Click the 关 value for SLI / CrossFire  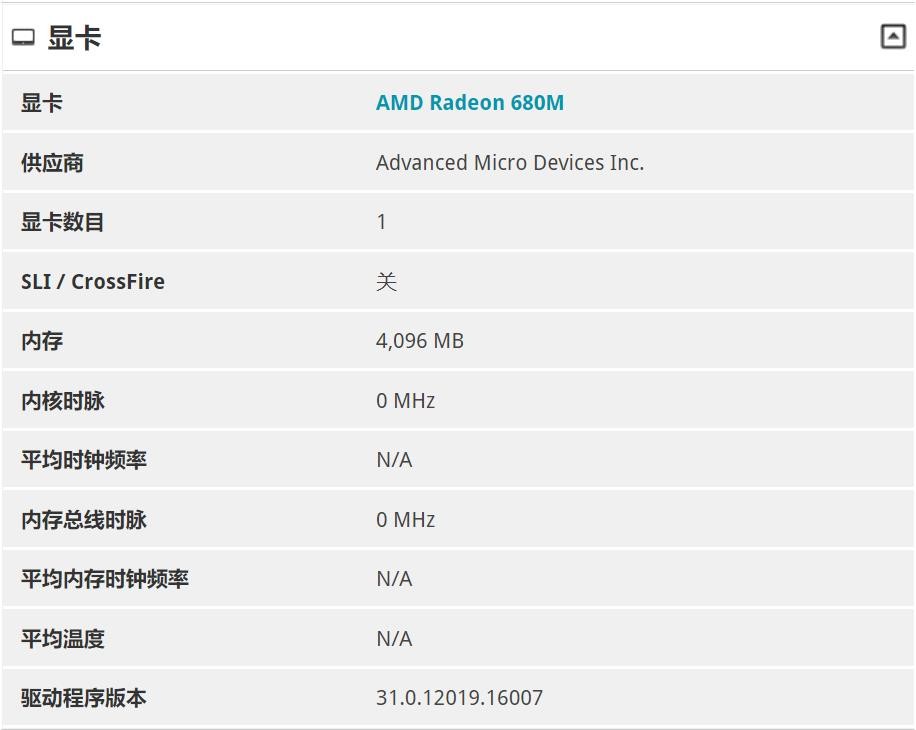pyautogui.click(x=386, y=282)
